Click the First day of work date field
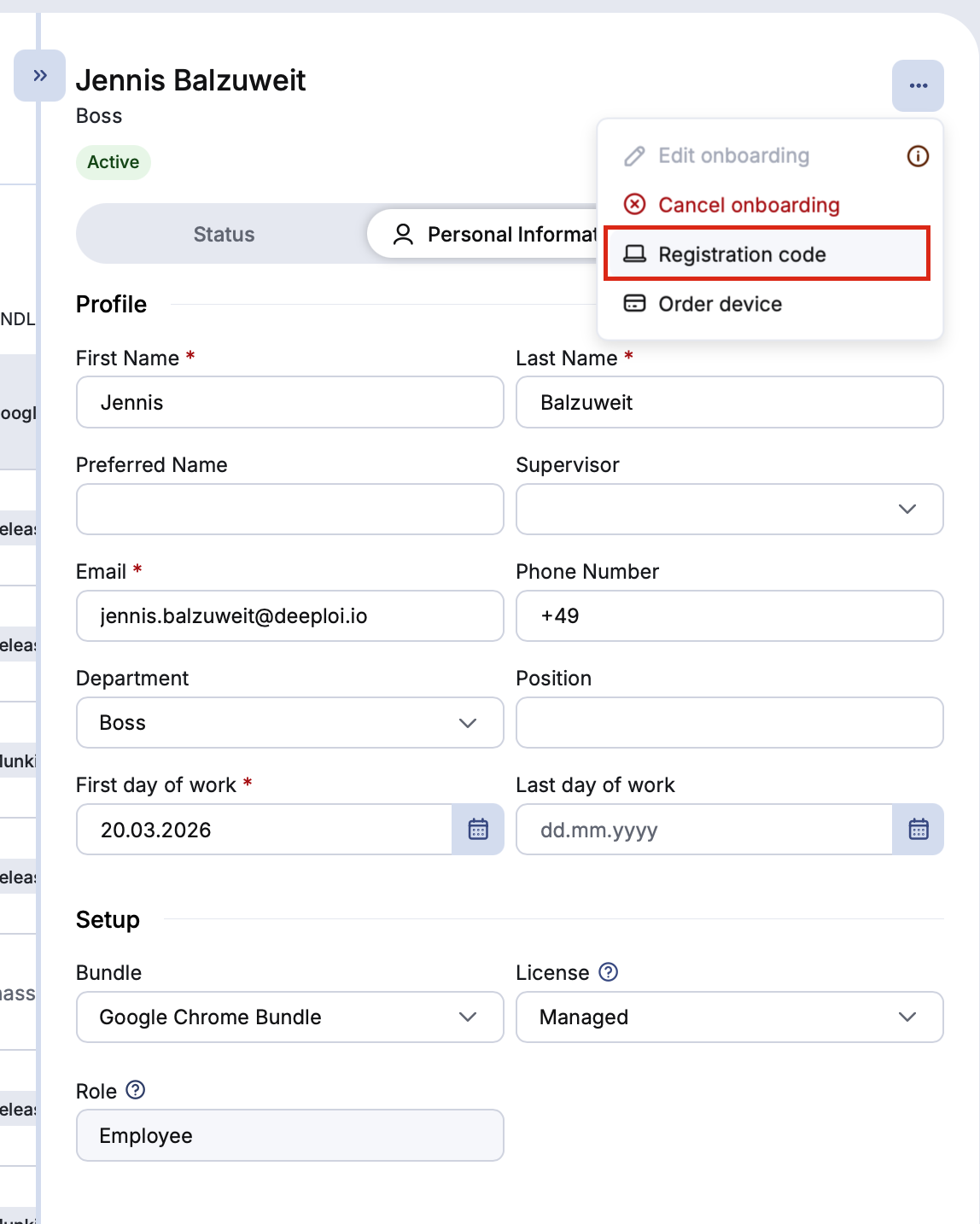The width and height of the screenshot is (980, 1224). point(265,829)
